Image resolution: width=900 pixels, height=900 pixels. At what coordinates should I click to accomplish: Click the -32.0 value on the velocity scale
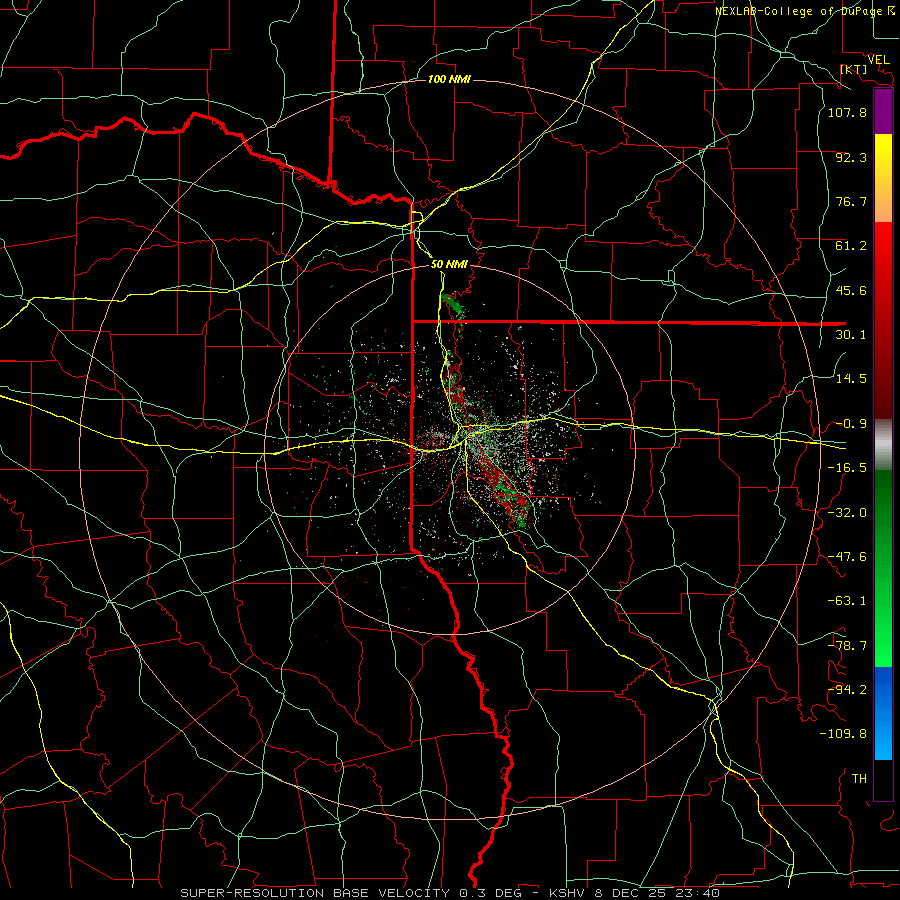(847, 513)
